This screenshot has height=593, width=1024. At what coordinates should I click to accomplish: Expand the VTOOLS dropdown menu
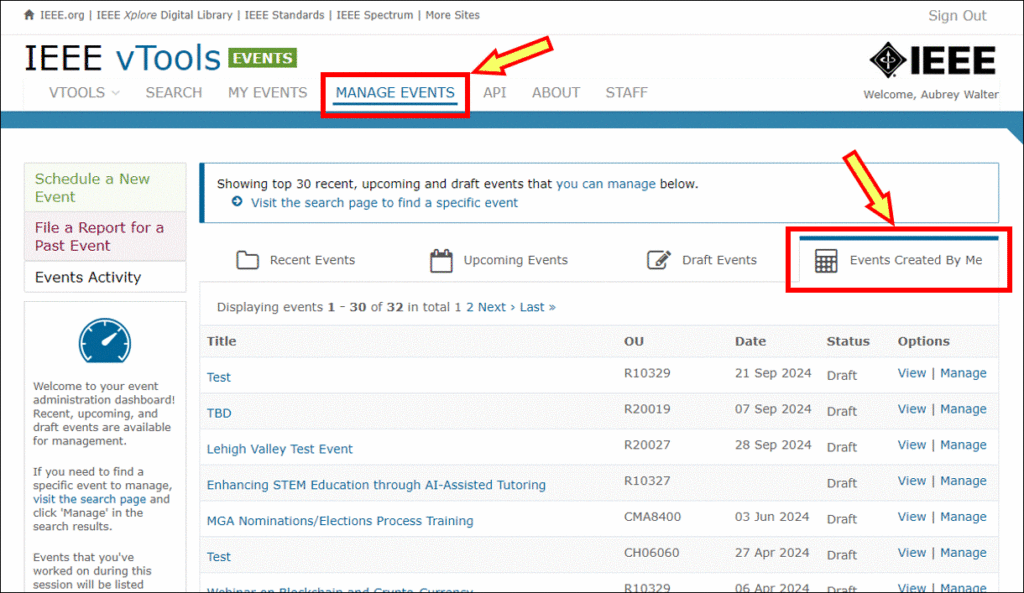[x=84, y=93]
